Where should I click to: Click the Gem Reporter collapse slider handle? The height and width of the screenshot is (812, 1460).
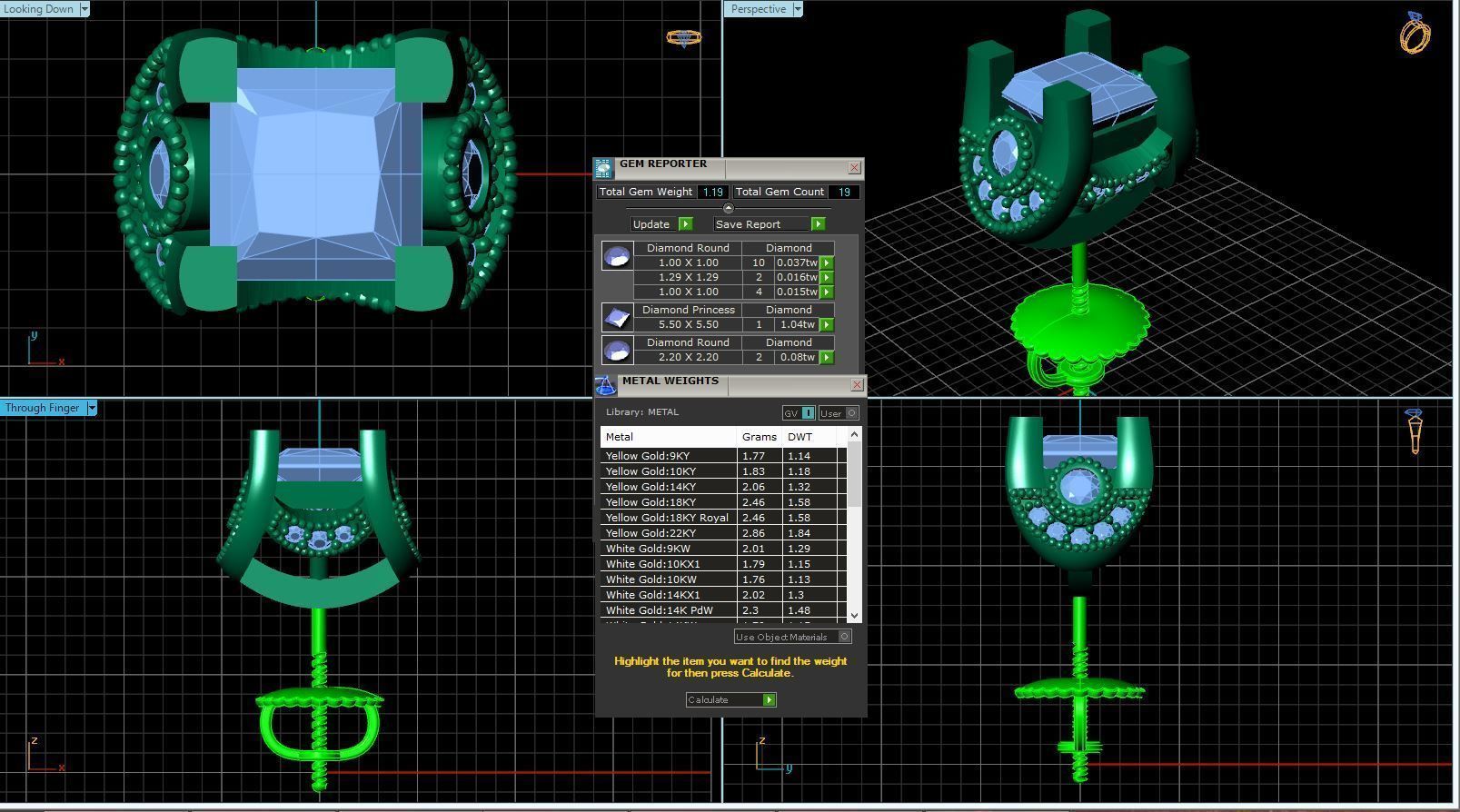[728, 209]
